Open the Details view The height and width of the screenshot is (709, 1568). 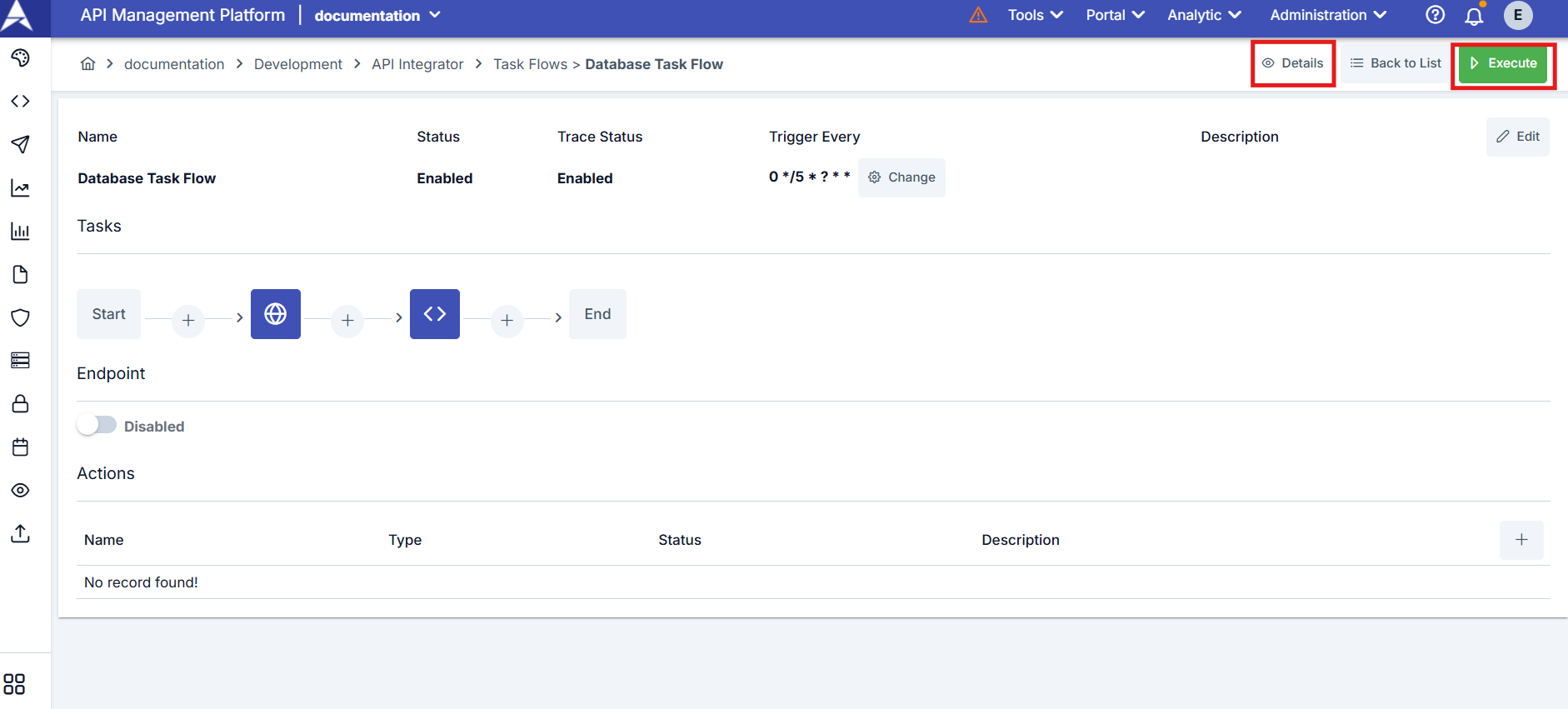(1293, 63)
